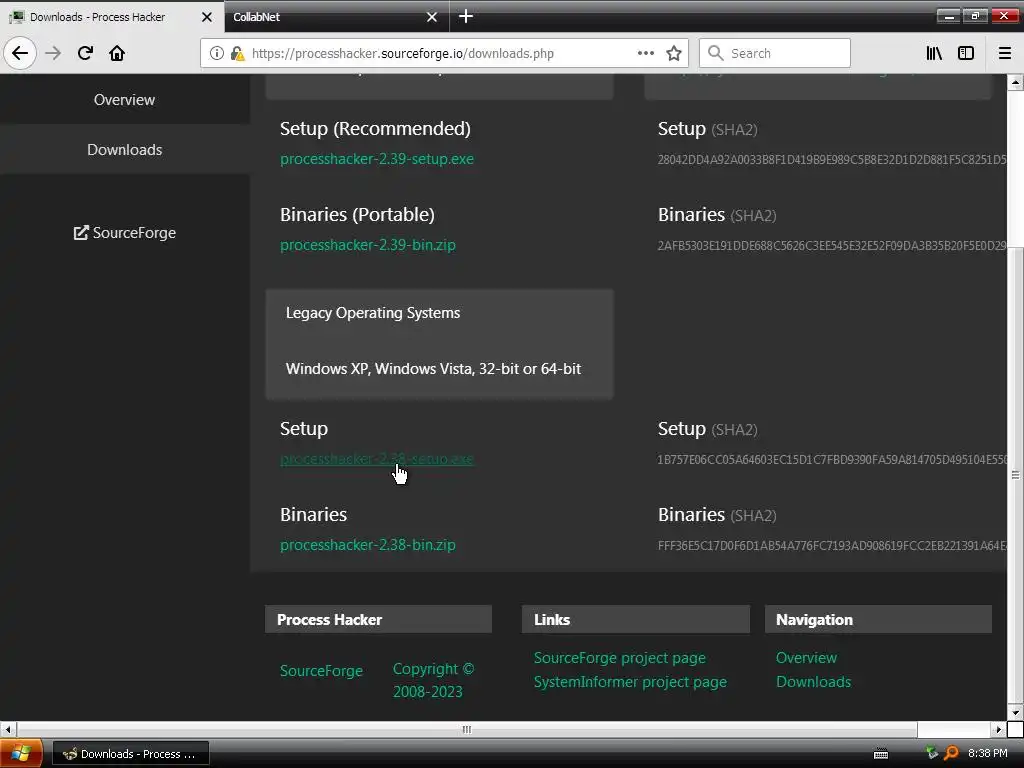1024x768 pixels.
Task: Bookmark this page with the star
Action: [674, 53]
